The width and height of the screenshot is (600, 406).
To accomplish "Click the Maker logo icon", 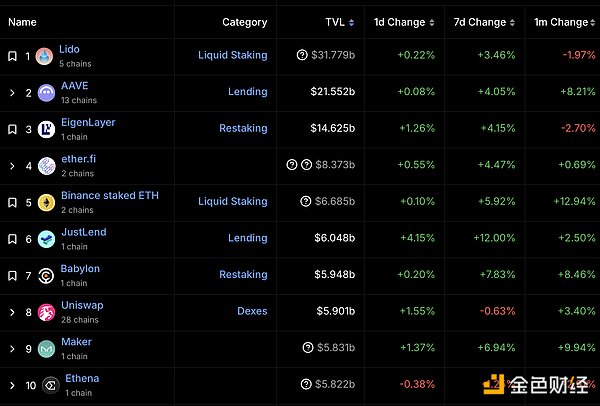I will (45, 349).
